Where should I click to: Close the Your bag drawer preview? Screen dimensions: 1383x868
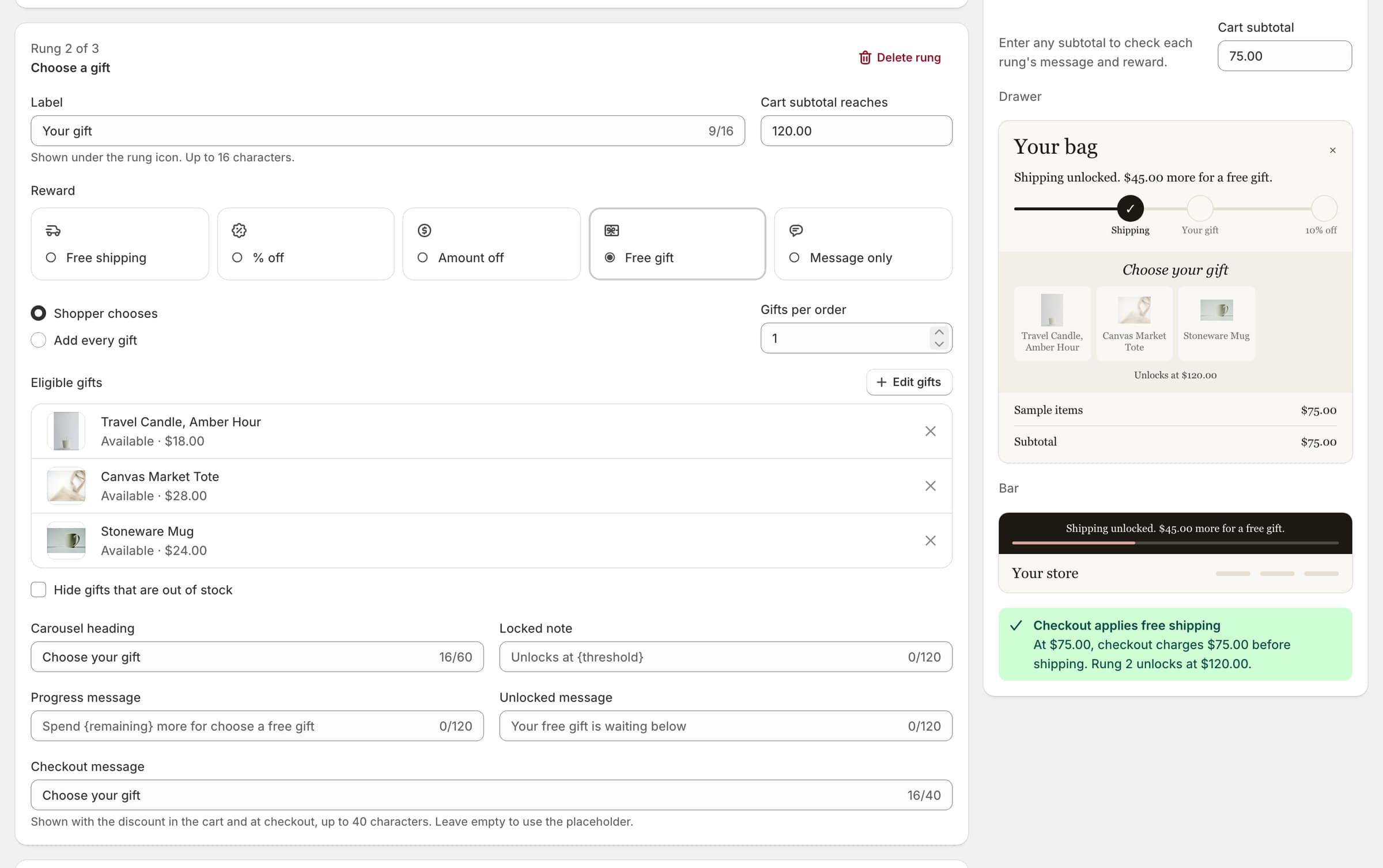(1332, 150)
